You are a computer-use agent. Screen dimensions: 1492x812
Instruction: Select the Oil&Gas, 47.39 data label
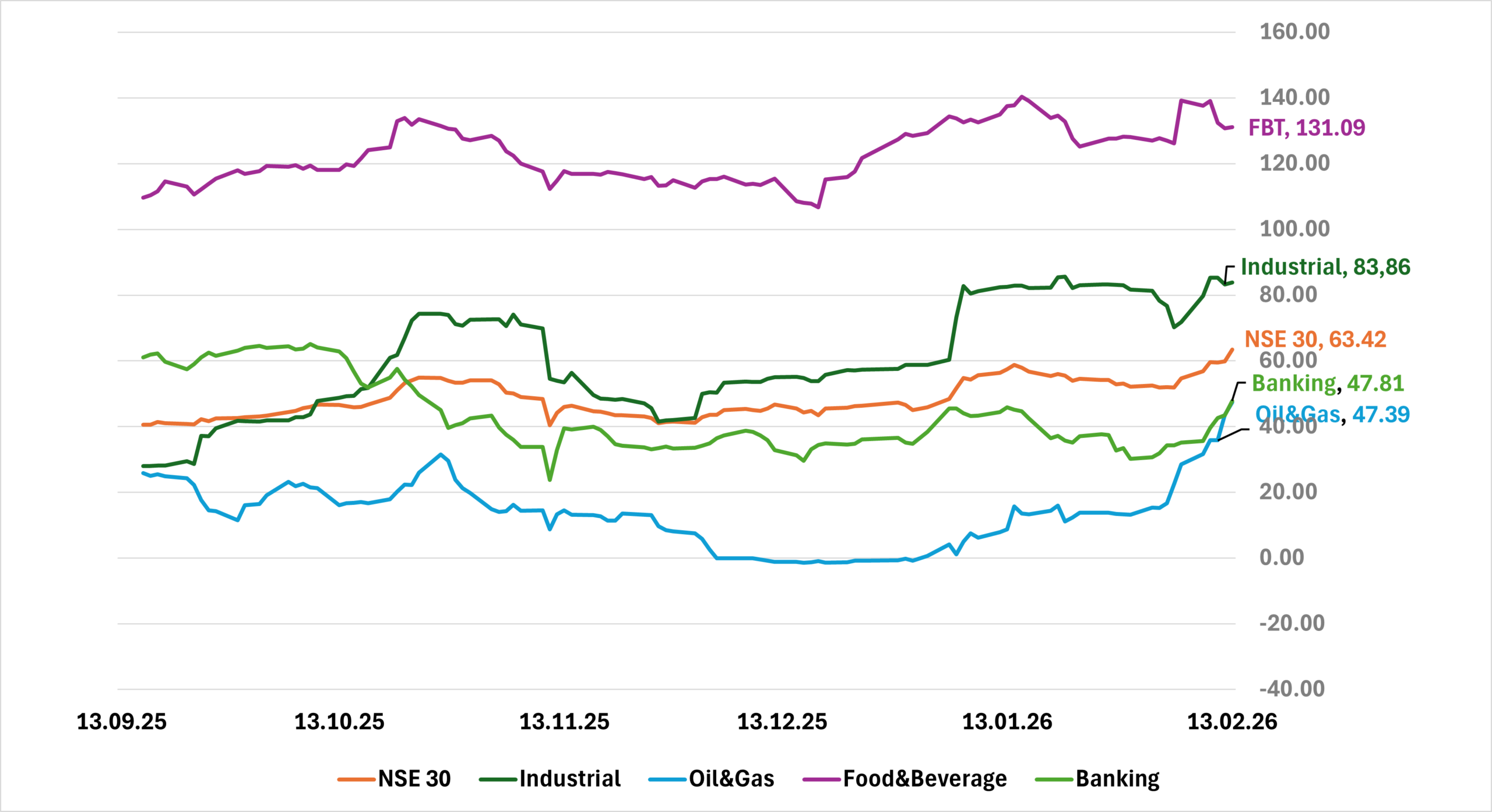pyautogui.click(x=1332, y=415)
